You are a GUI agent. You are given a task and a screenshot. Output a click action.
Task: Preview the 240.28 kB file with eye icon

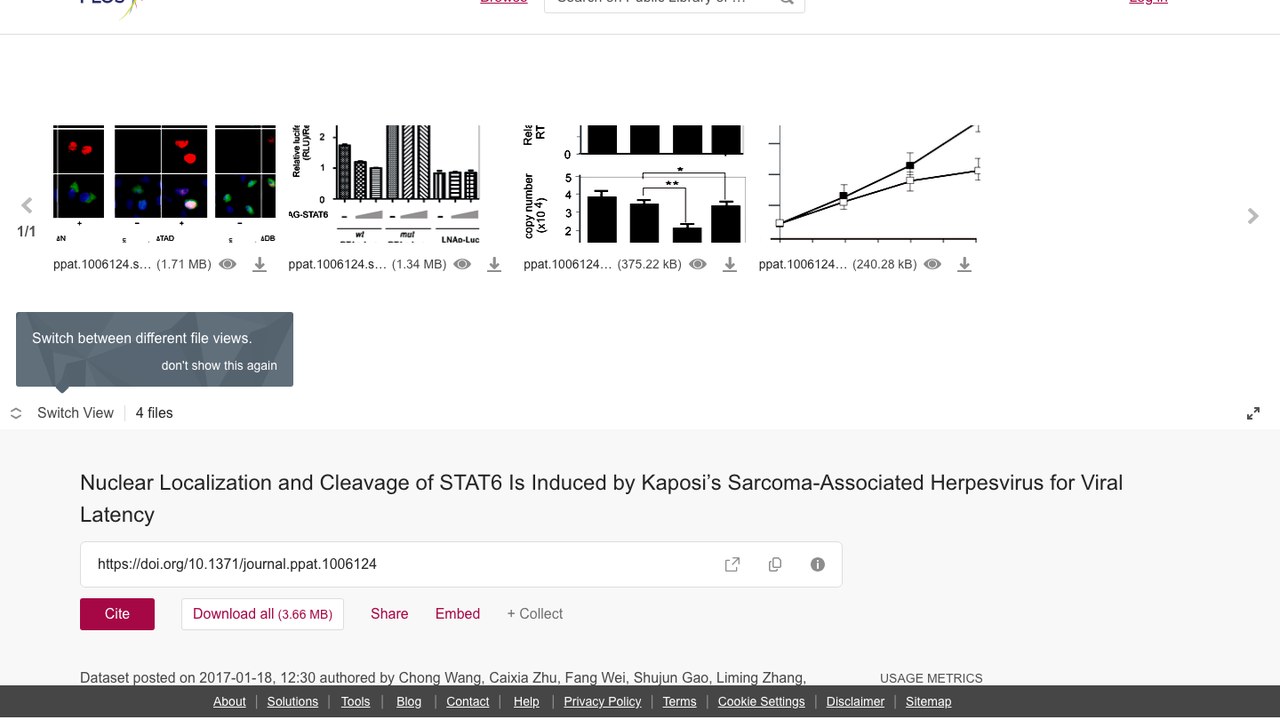point(932,264)
